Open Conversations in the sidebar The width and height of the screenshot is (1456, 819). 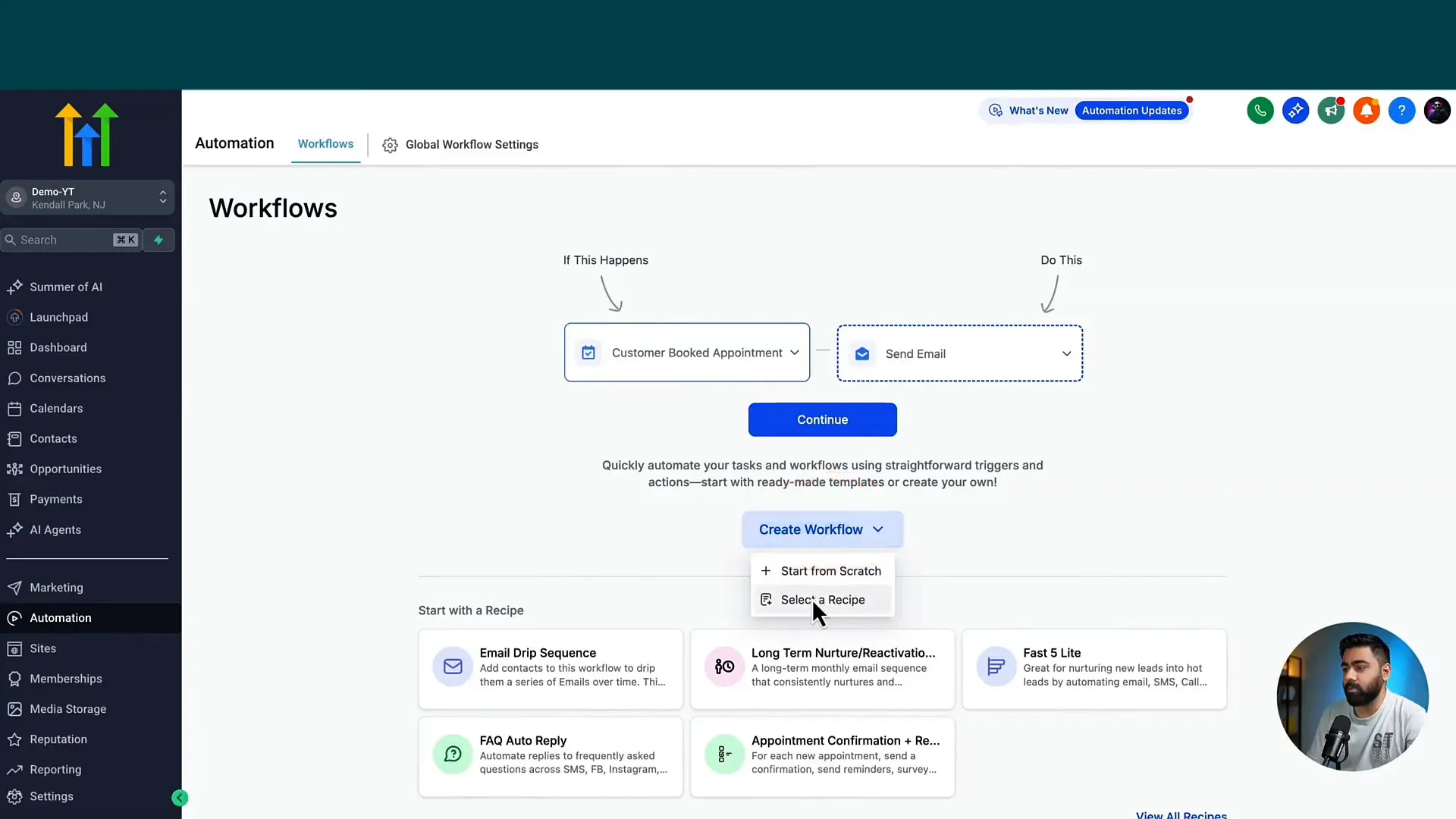(x=67, y=378)
